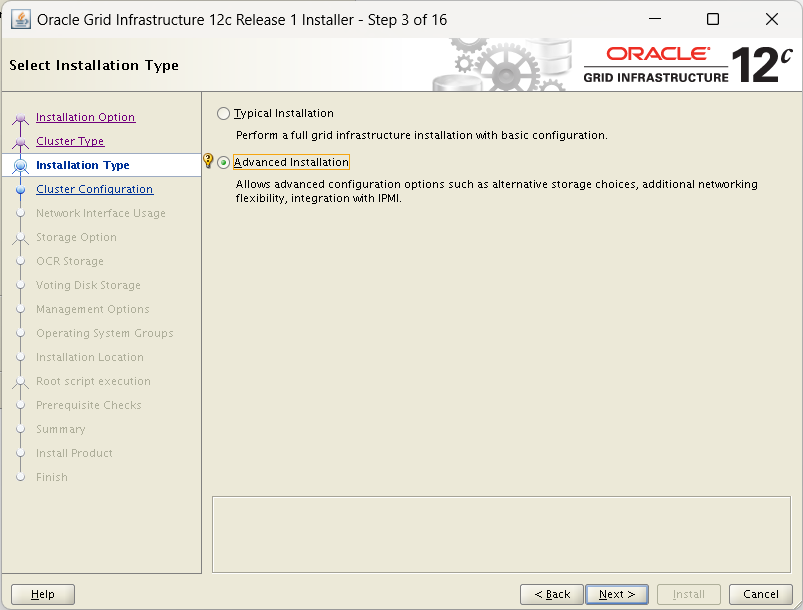Click the Summary step text
The height and width of the screenshot is (610, 803).
(60, 429)
